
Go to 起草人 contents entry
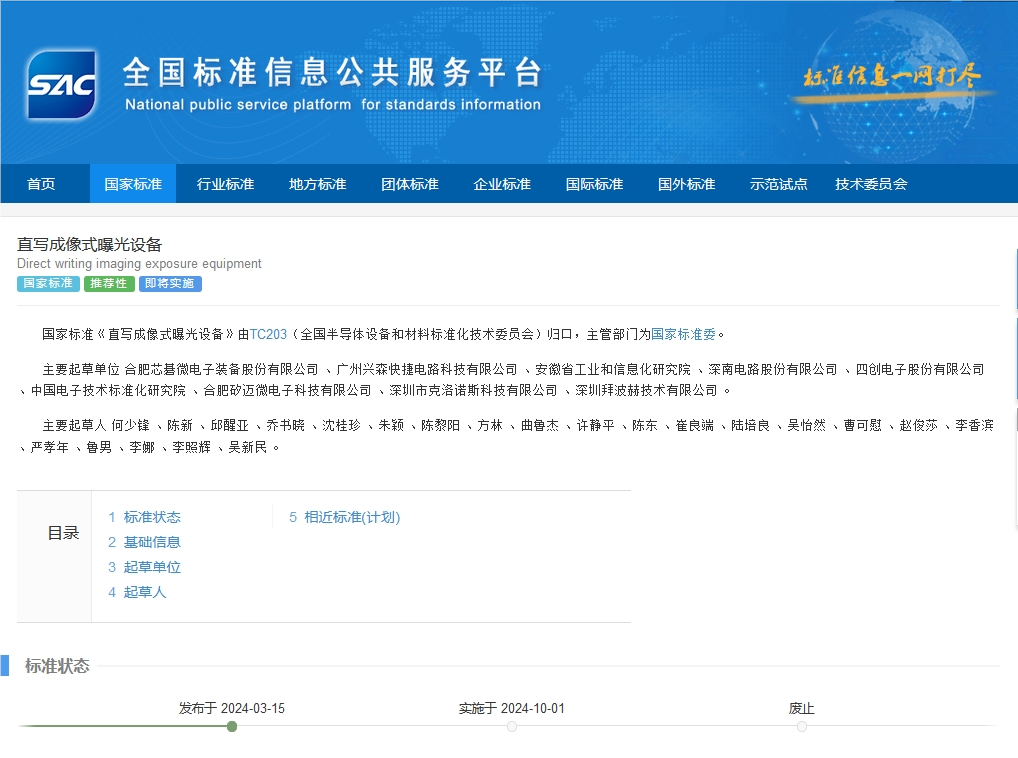145,592
